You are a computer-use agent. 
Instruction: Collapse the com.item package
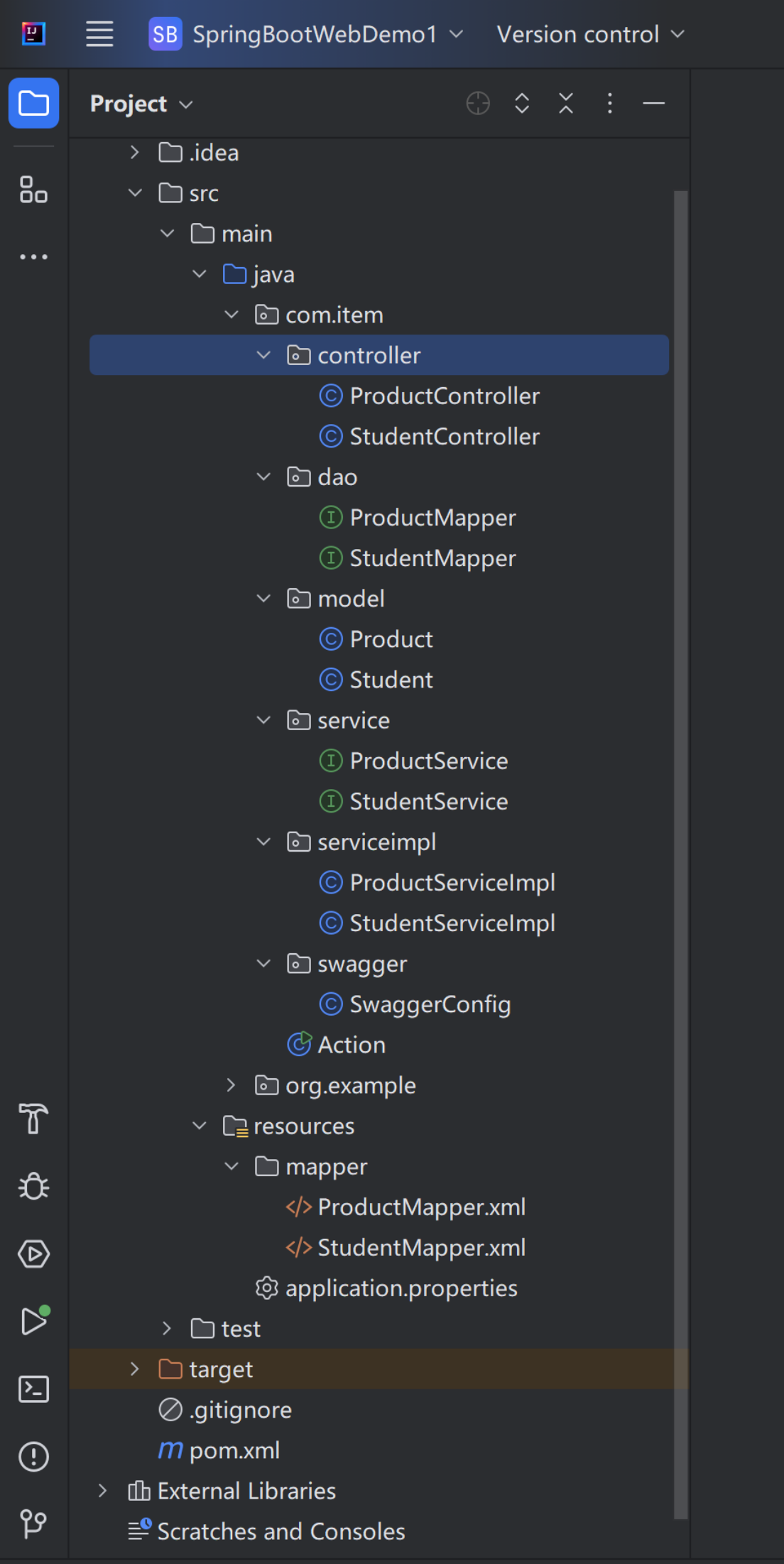click(232, 314)
